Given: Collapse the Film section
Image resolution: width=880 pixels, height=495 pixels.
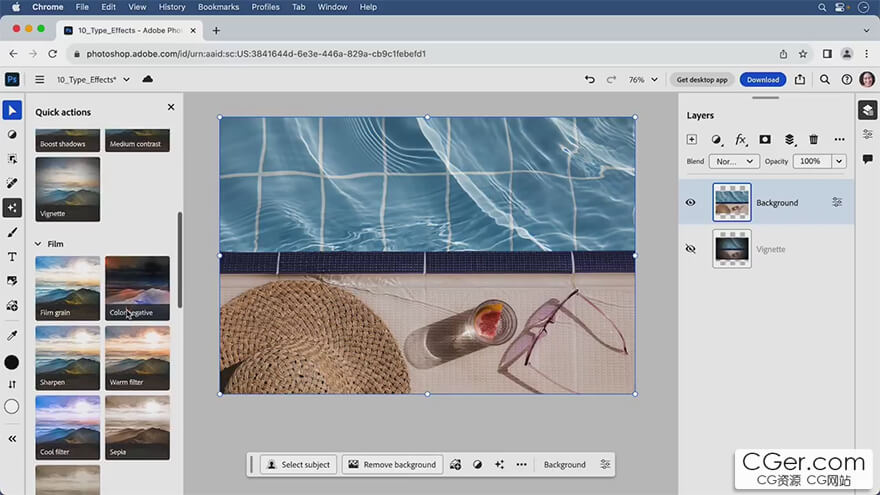Looking at the screenshot, I should 38,244.
